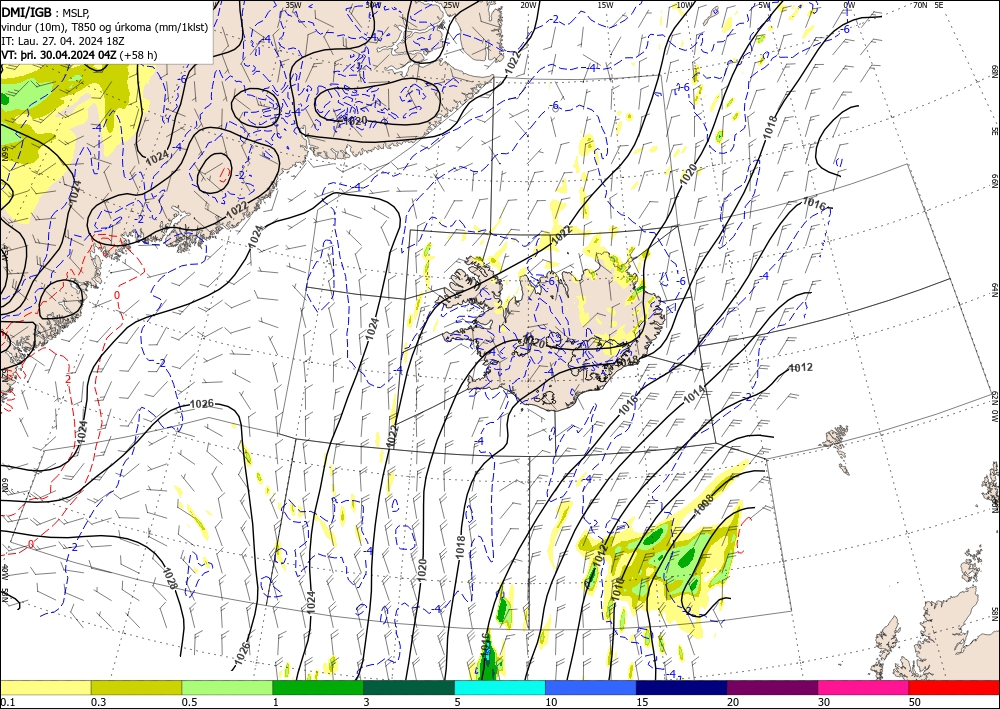The width and height of the screenshot is (1000, 709).
Task: Click the "0W" longitude label at top
Action: tap(849, 5)
